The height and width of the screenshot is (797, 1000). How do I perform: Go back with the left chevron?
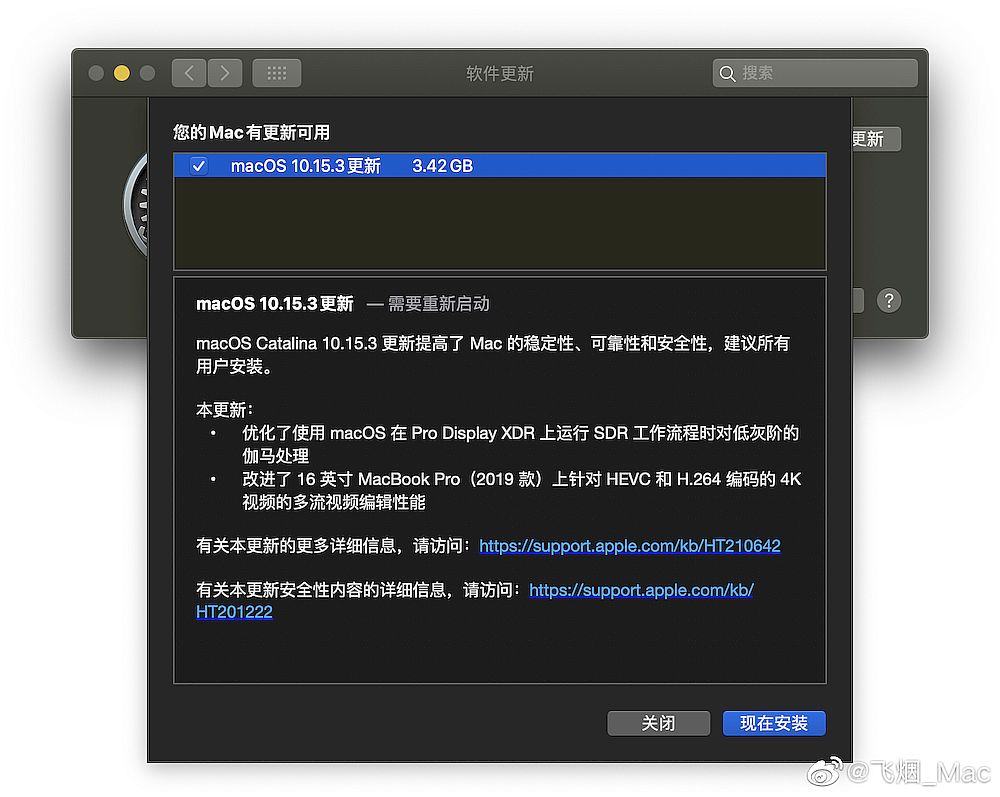coord(189,73)
